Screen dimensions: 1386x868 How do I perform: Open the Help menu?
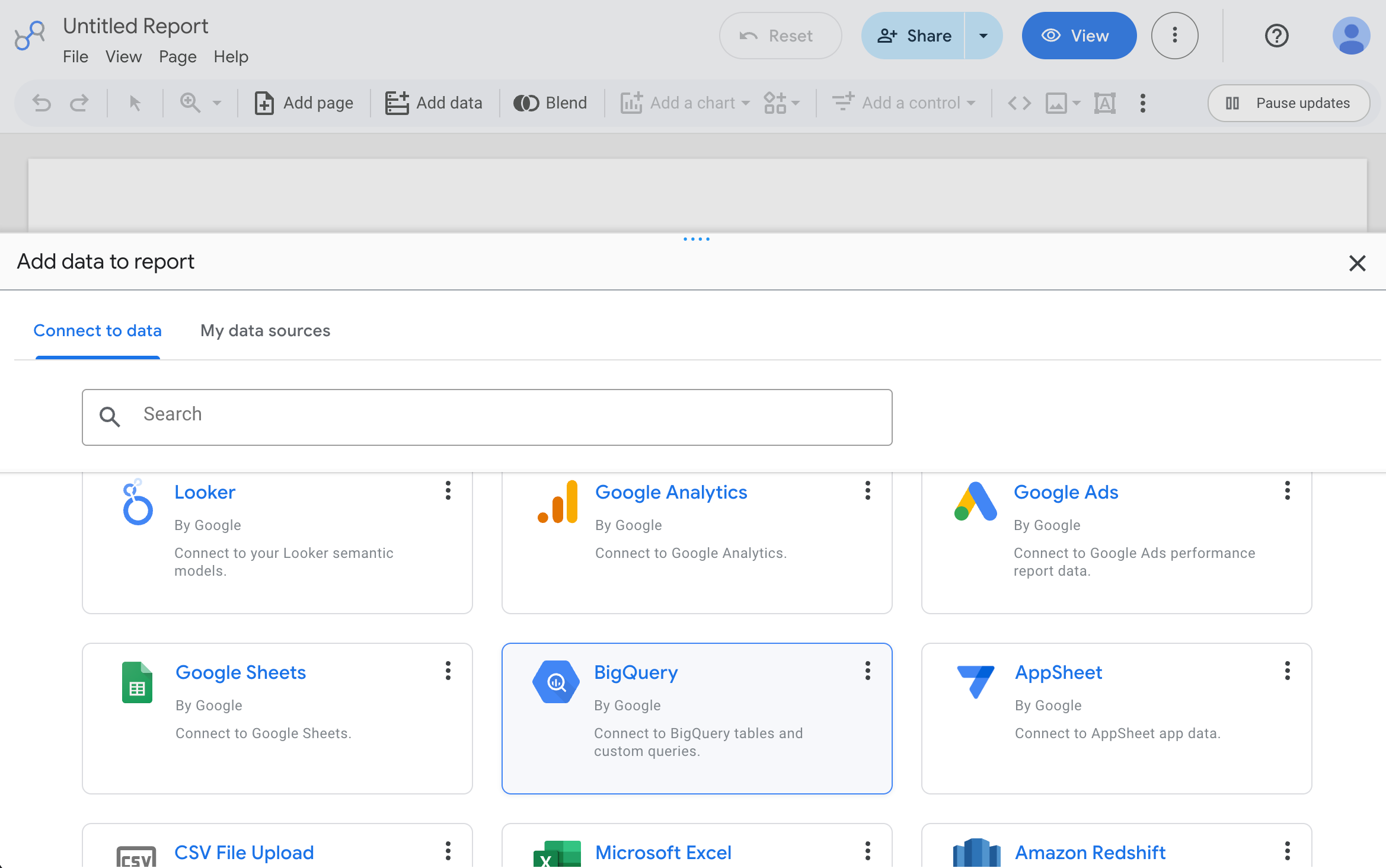coord(231,57)
